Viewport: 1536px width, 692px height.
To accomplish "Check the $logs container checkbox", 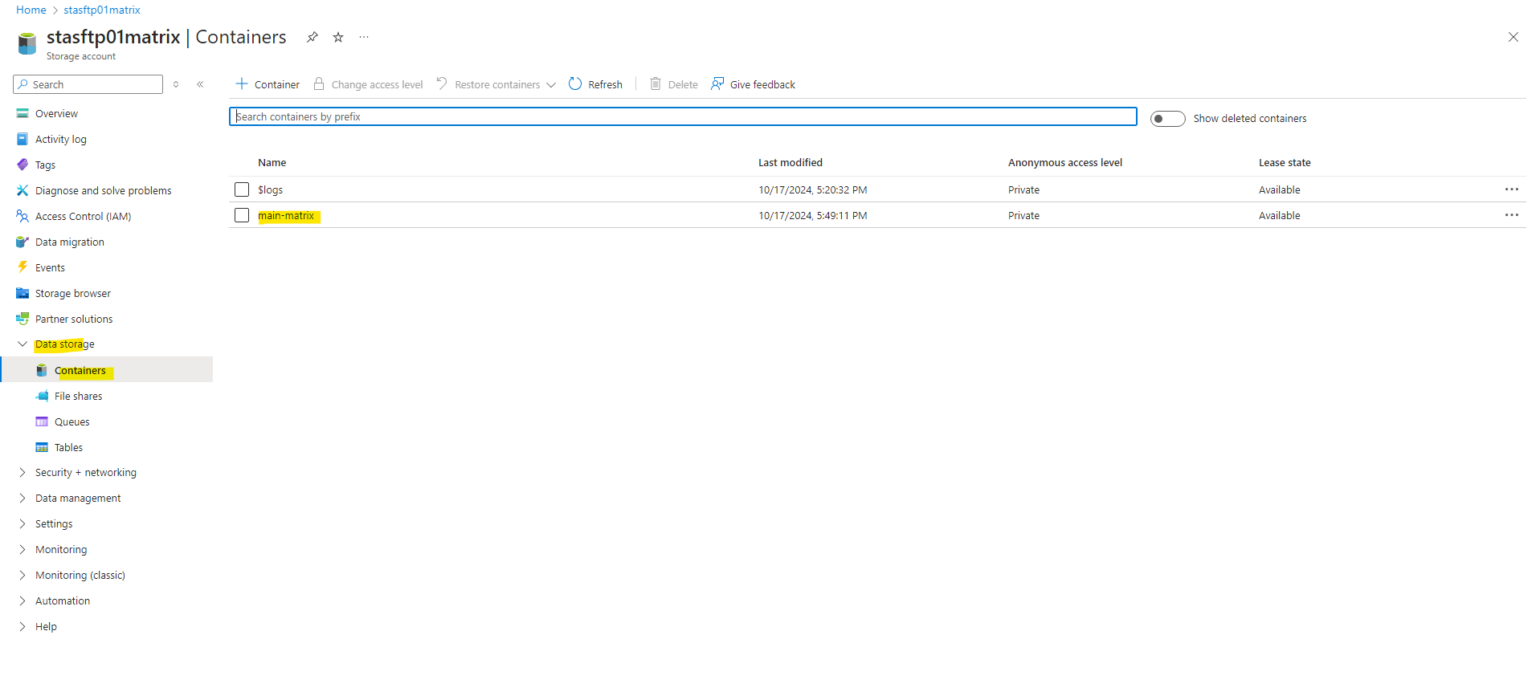I will pos(242,189).
